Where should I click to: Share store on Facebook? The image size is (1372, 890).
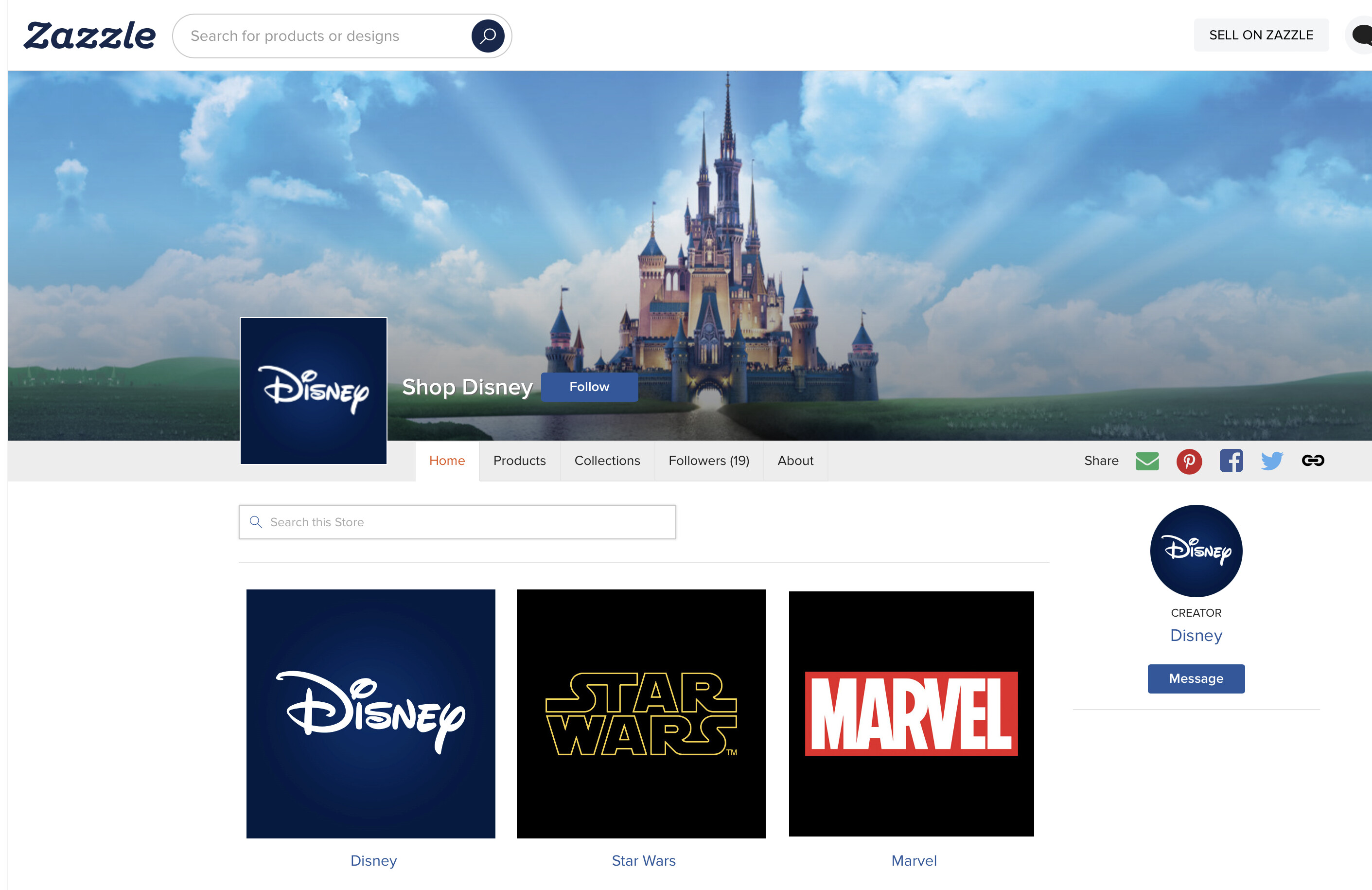[1231, 461]
